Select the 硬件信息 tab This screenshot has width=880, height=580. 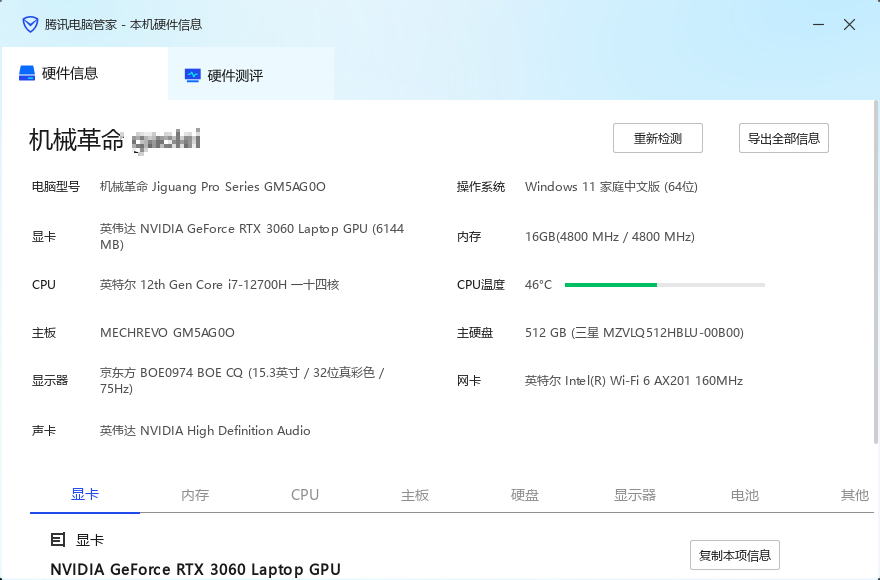coord(85,74)
